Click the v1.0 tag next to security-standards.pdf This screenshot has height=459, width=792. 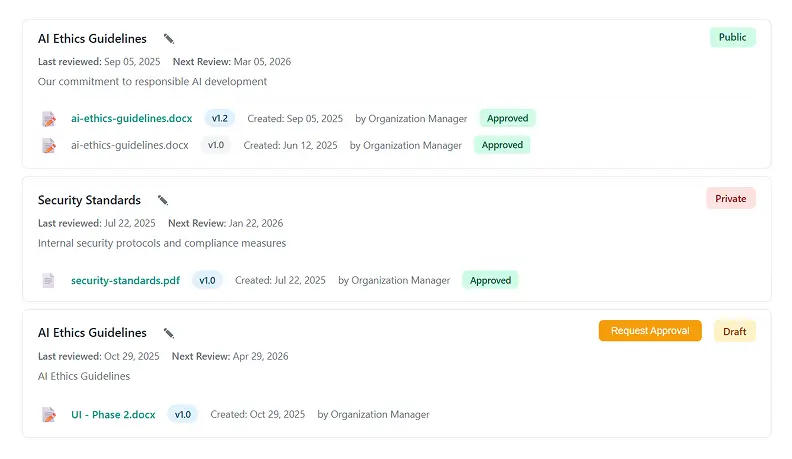click(207, 281)
